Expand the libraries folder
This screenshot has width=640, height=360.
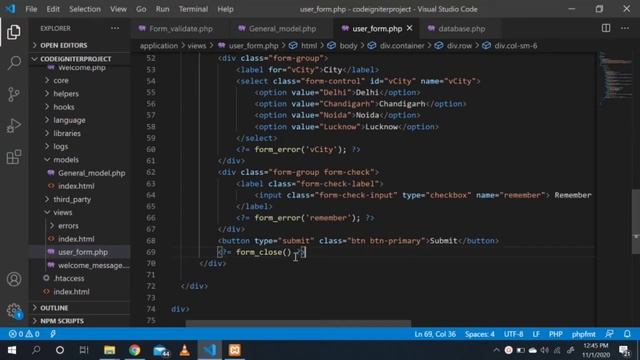pos(67,133)
